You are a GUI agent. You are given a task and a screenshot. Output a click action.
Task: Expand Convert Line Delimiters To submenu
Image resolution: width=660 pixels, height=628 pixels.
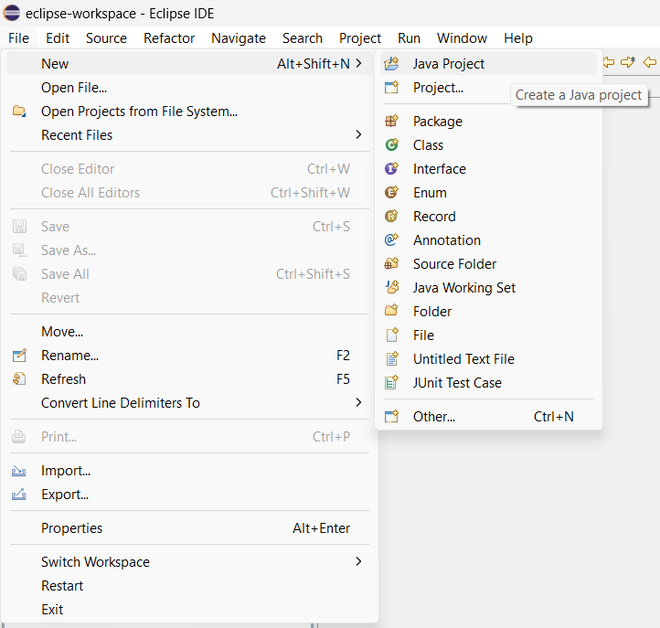pyautogui.click(x=358, y=403)
